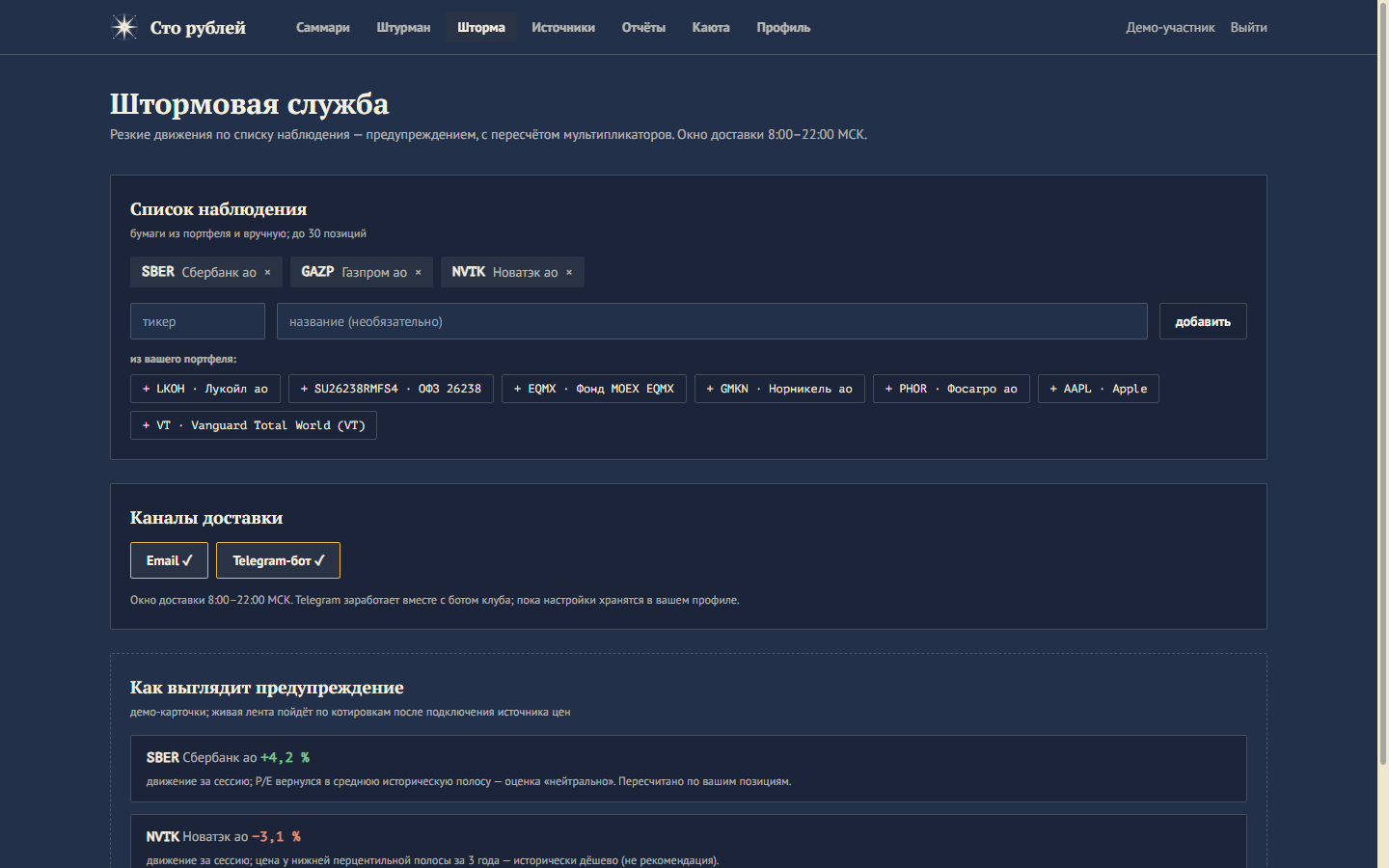Add SU26238RMFS4 ОФЗ 26238 to watchlist

(x=391, y=389)
